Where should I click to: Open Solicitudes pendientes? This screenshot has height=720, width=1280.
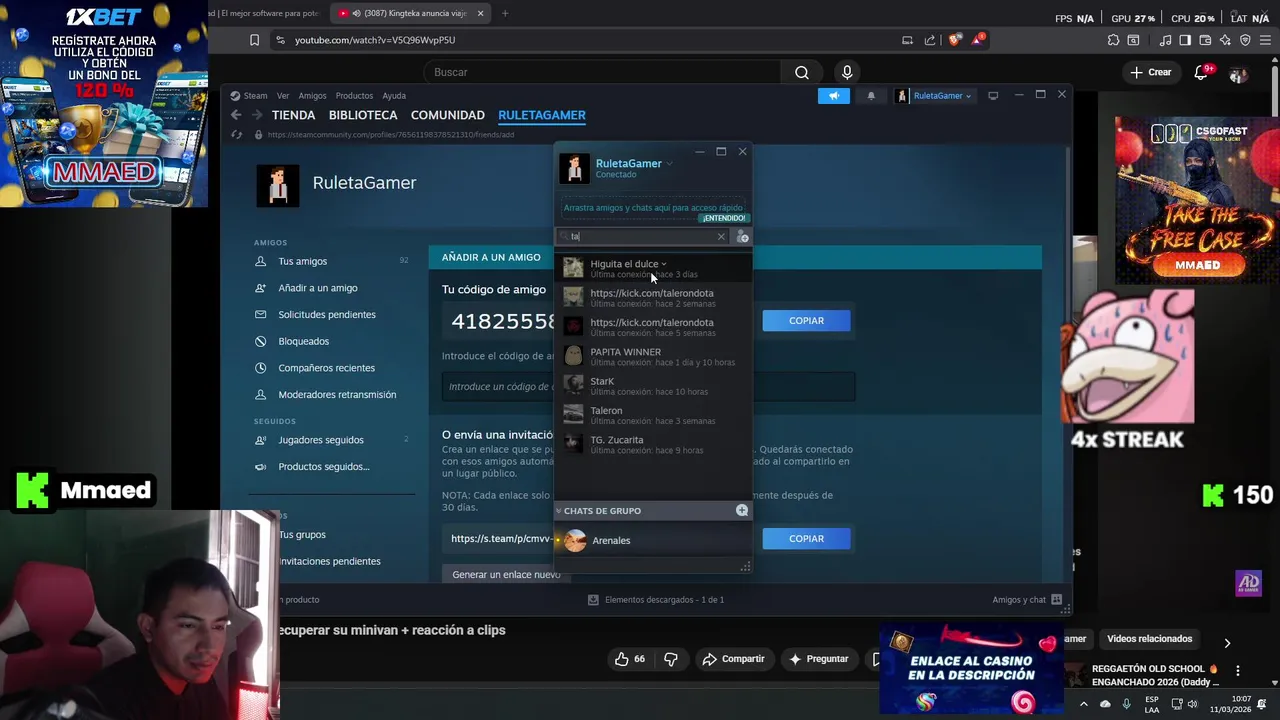click(x=327, y=315)
